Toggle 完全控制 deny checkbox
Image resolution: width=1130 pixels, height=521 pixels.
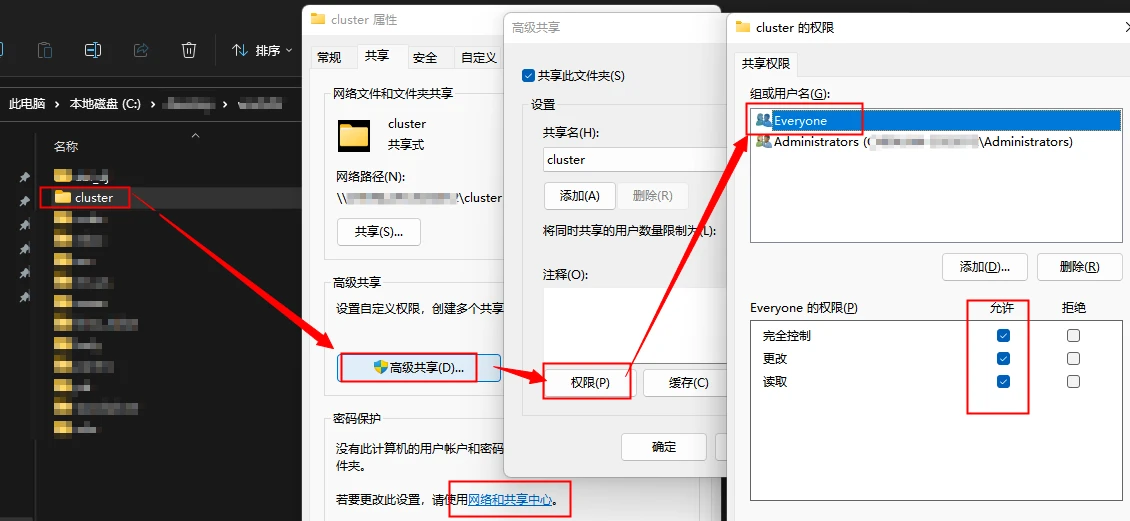click(x=1074, y=336)
